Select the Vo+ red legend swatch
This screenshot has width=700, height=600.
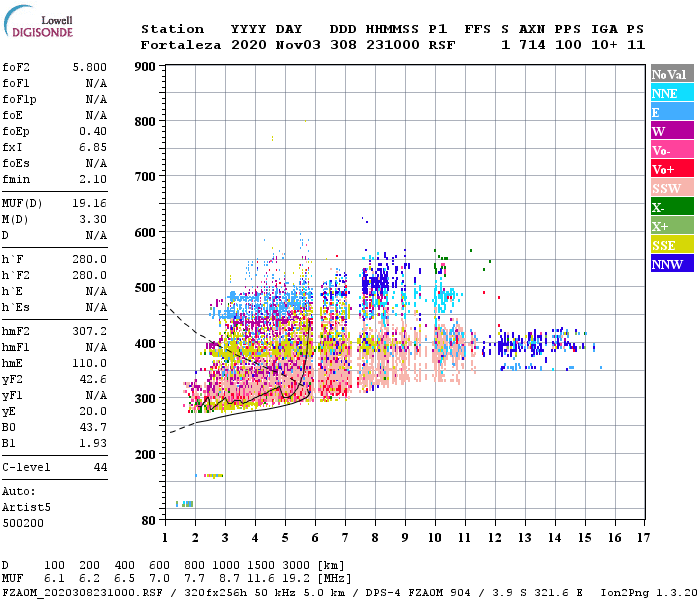pyautogui.click(x=672, y=169)
